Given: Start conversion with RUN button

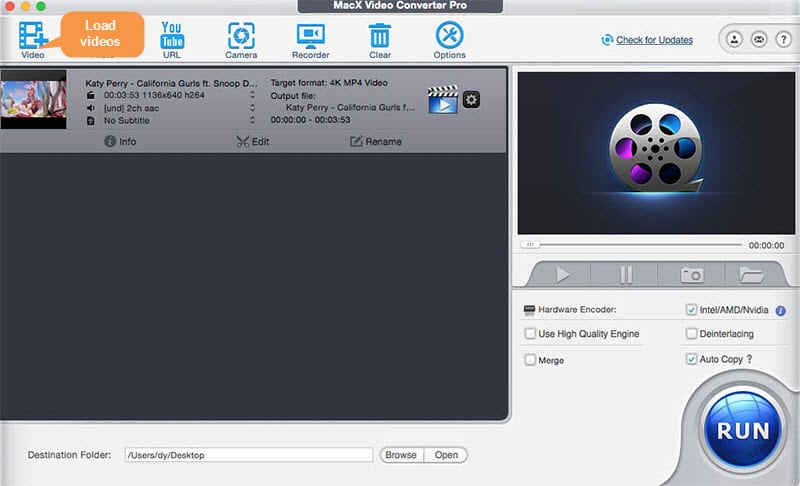Looking at the screenshot, I should click(743, 430).
